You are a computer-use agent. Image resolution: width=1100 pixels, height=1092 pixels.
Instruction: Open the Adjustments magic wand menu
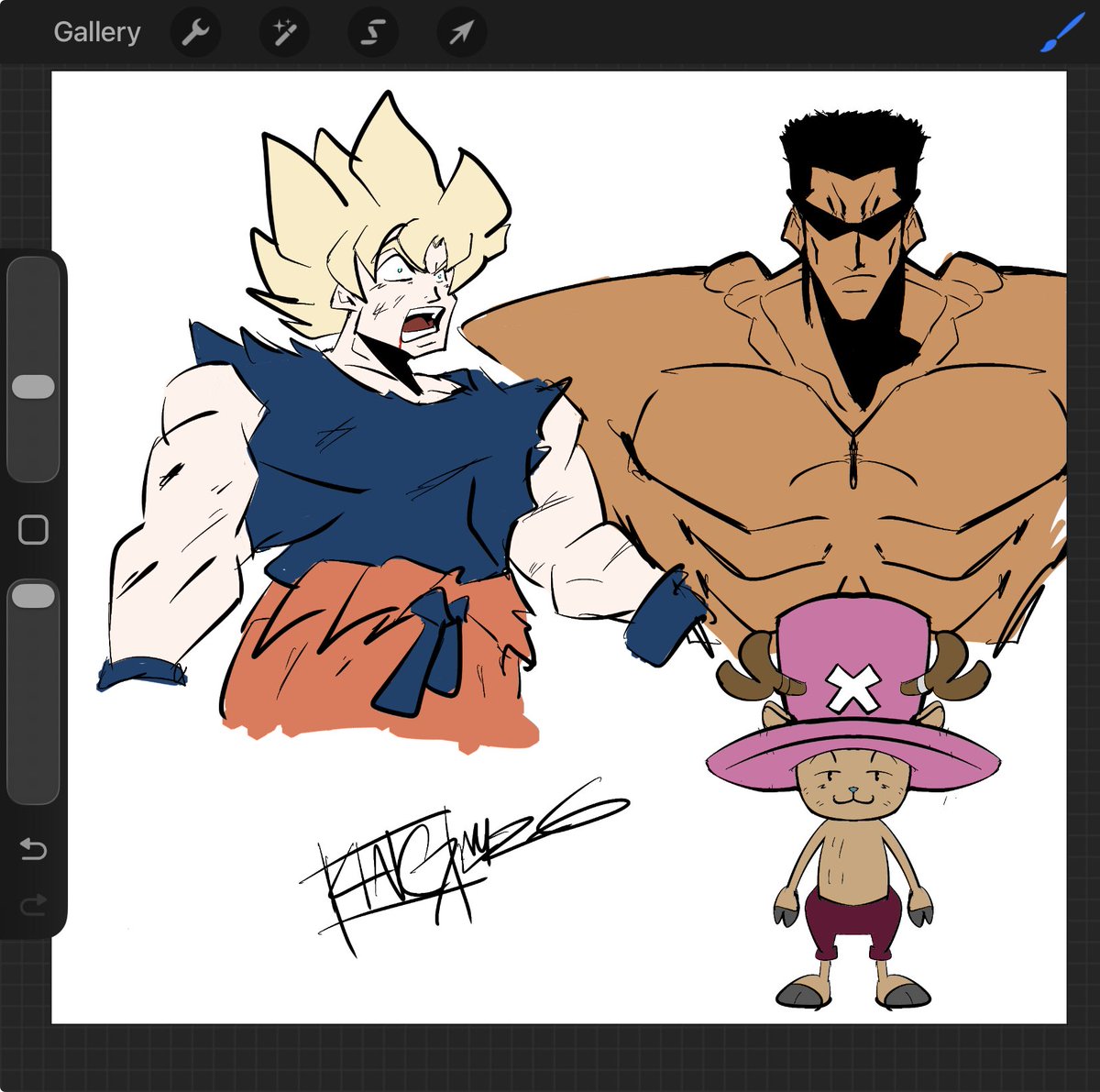point(284,33)
